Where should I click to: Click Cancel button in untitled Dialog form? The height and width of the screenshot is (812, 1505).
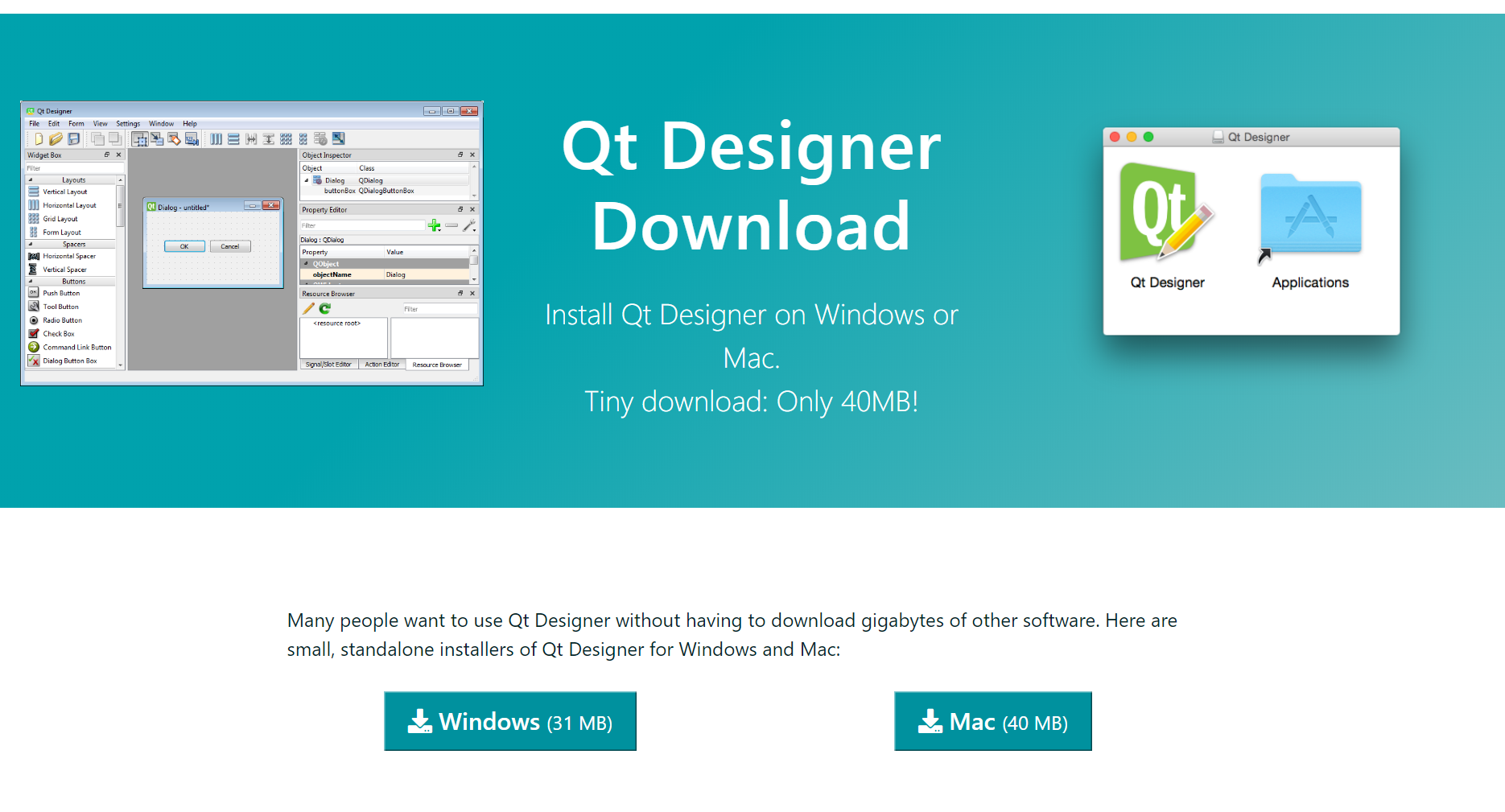230,246
